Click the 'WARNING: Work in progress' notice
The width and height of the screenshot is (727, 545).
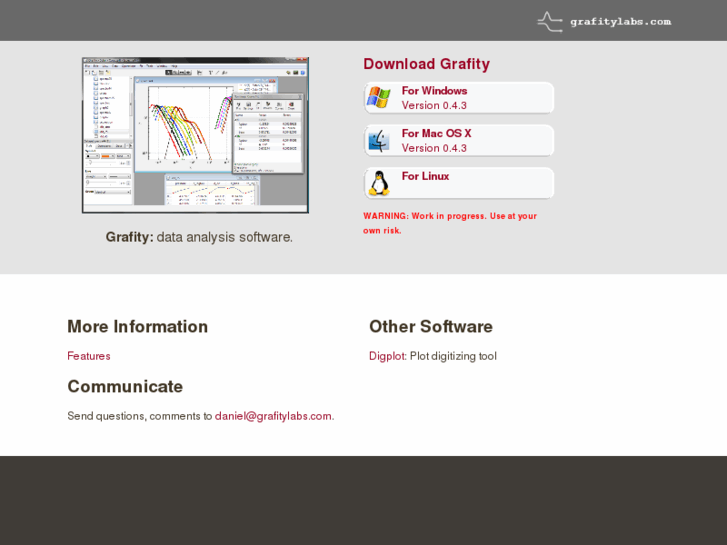[450, 223]
